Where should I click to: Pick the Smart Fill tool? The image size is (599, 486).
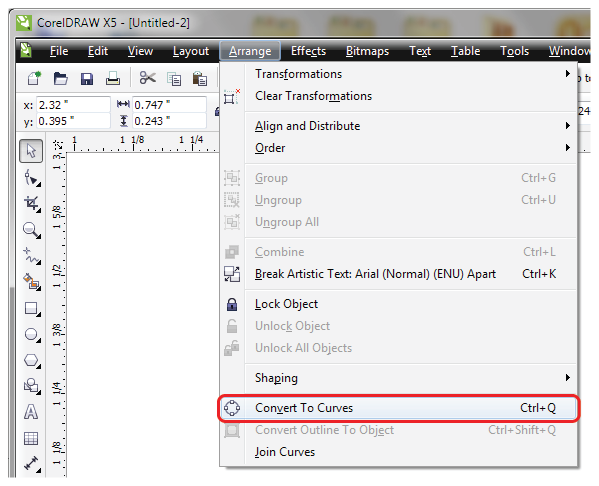pyautogui.click(x=32, y=282)
